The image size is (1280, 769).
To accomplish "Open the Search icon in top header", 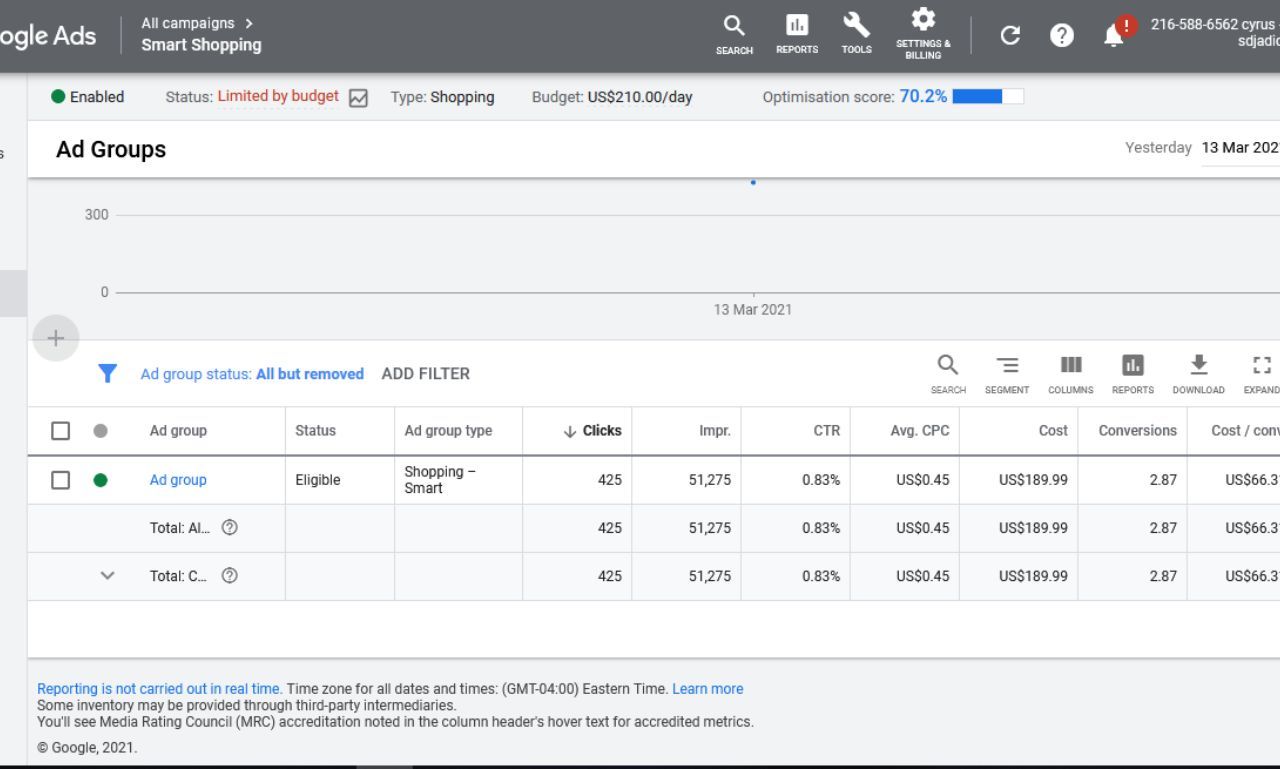I will pyautogui.click(x=734, y=34).
